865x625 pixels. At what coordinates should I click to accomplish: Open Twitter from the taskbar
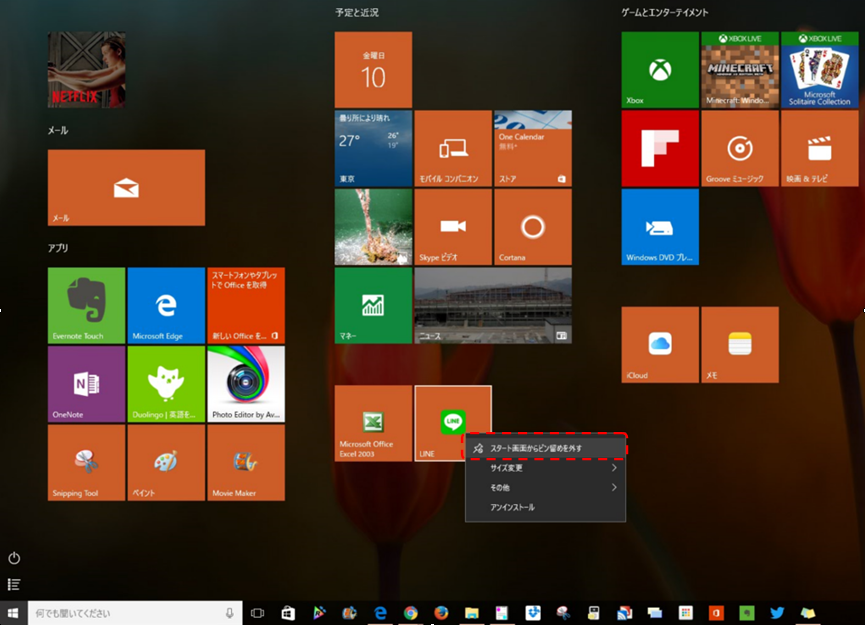tap(777, 613)
